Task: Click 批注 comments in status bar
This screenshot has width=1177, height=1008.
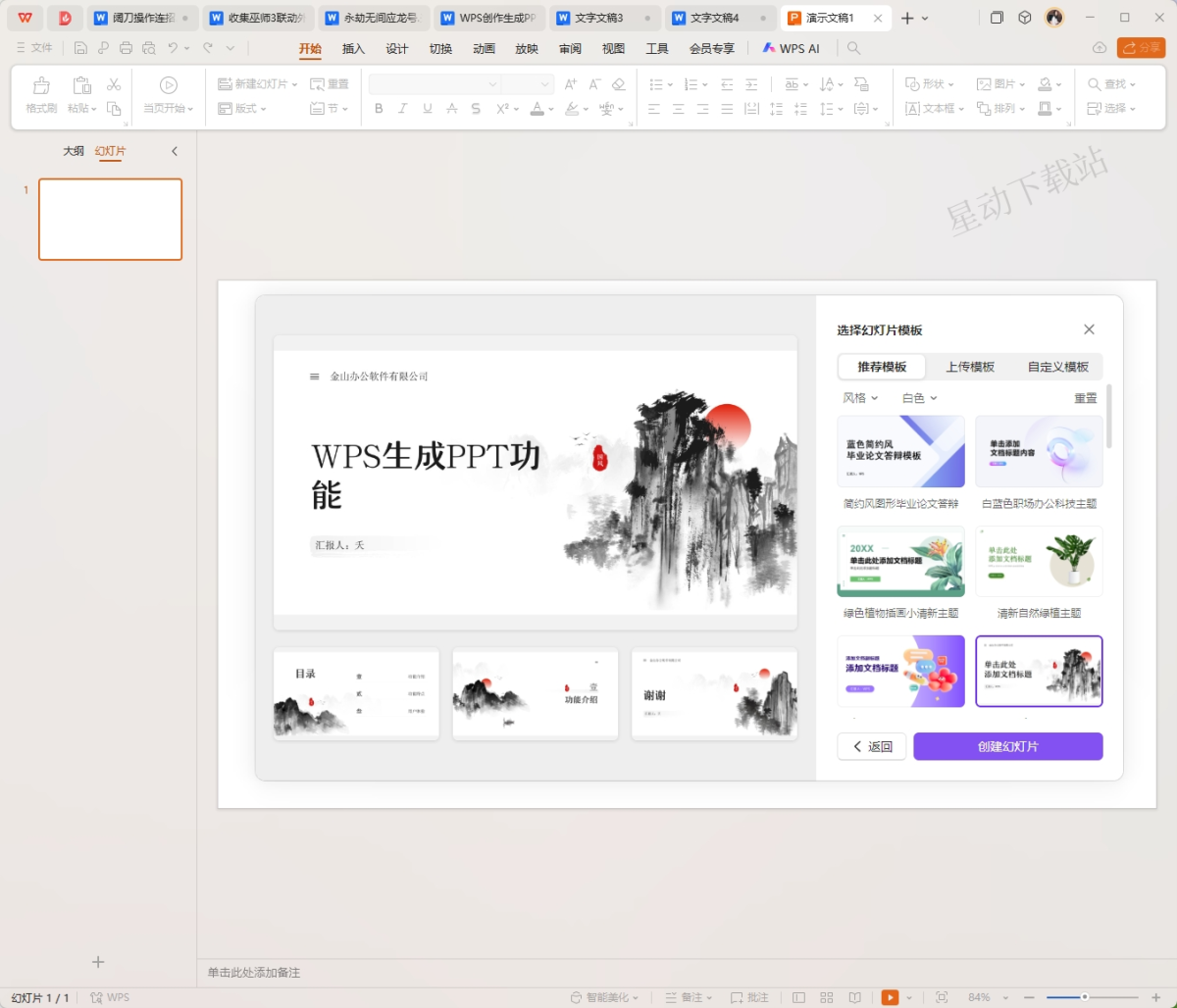Action: [749, 997]
